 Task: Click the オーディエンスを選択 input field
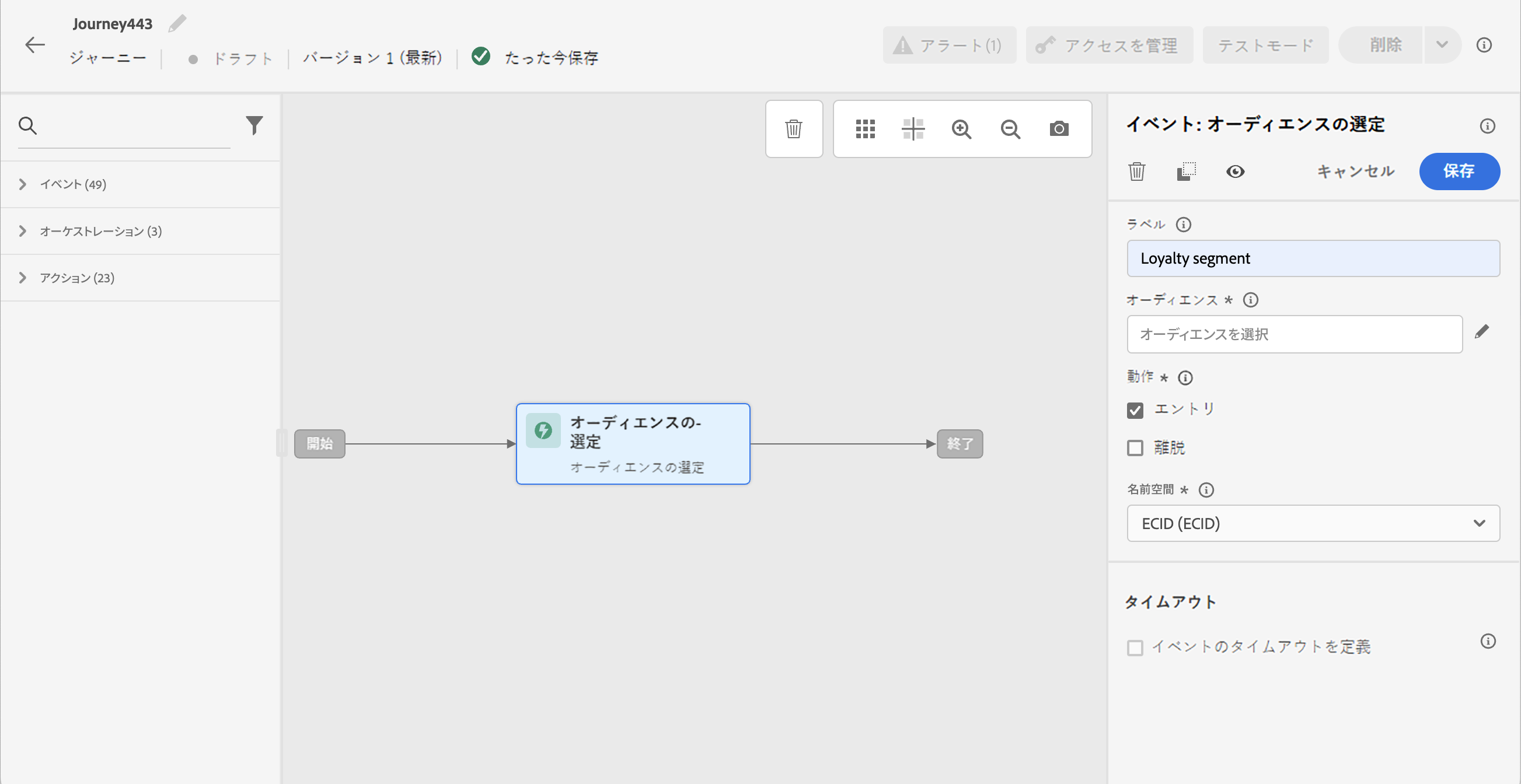(x=1294, y=334)
